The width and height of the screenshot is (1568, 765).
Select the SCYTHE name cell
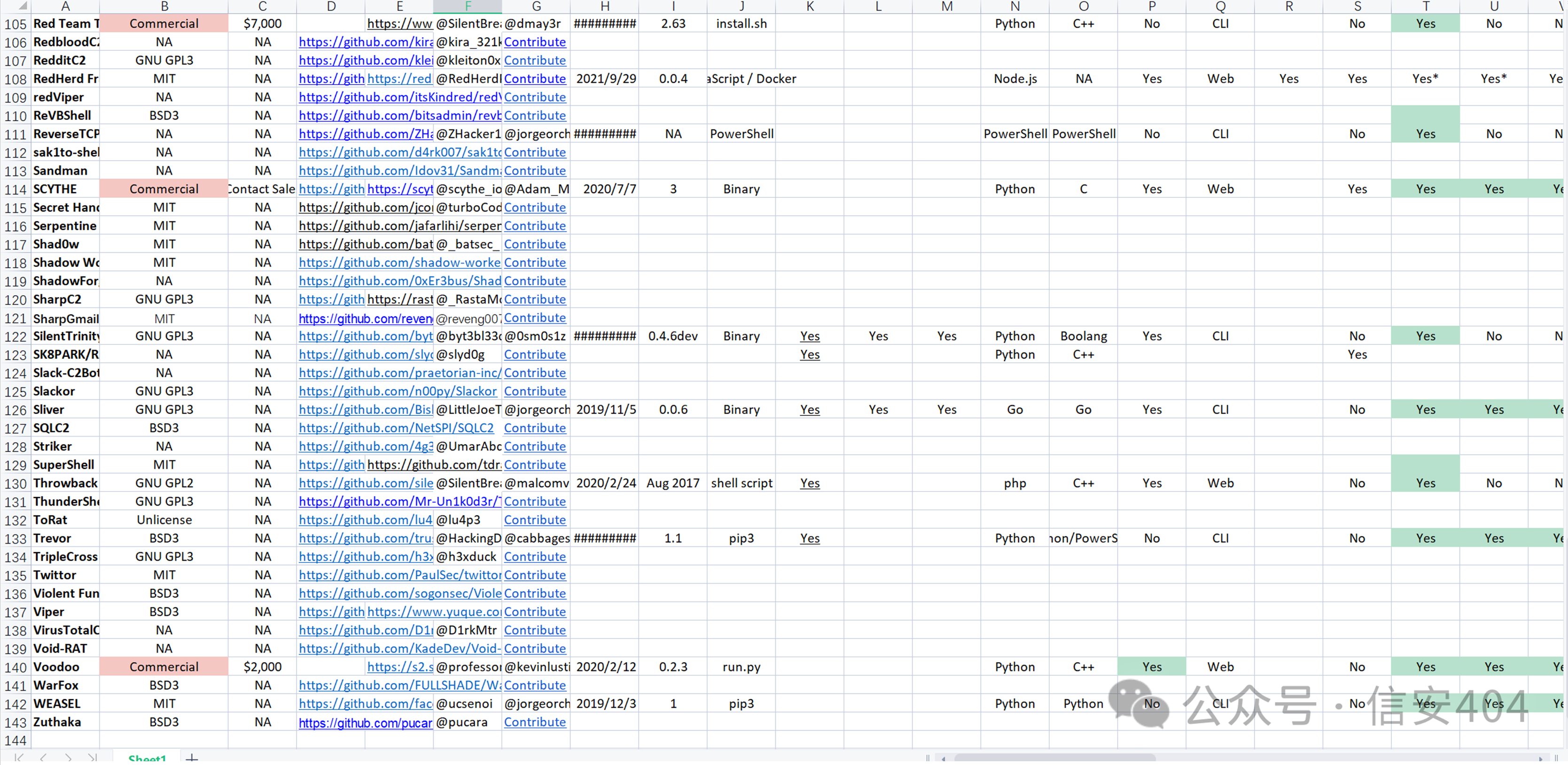pyautogui.click(x=65, y=189)
